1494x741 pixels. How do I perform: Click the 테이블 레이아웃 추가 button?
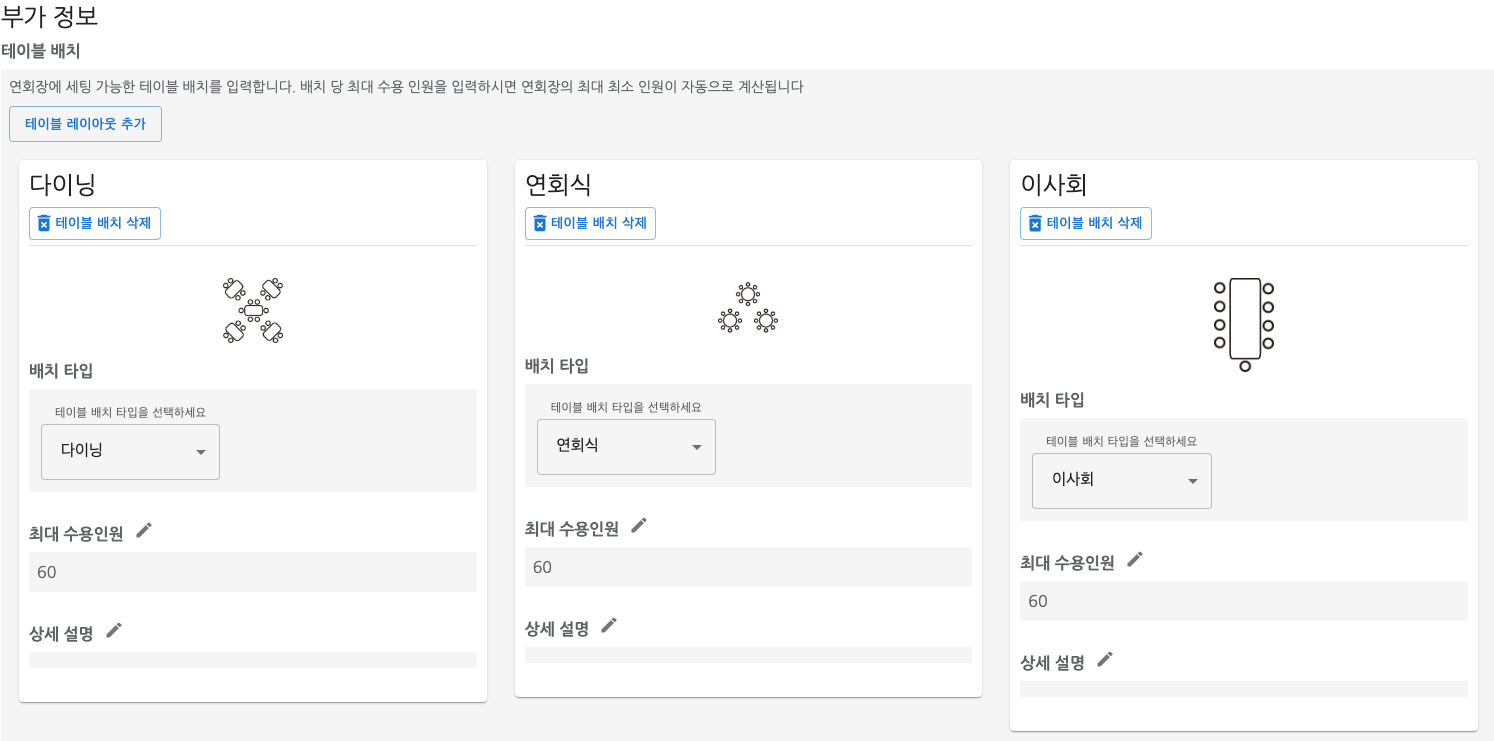click(85, 124)
